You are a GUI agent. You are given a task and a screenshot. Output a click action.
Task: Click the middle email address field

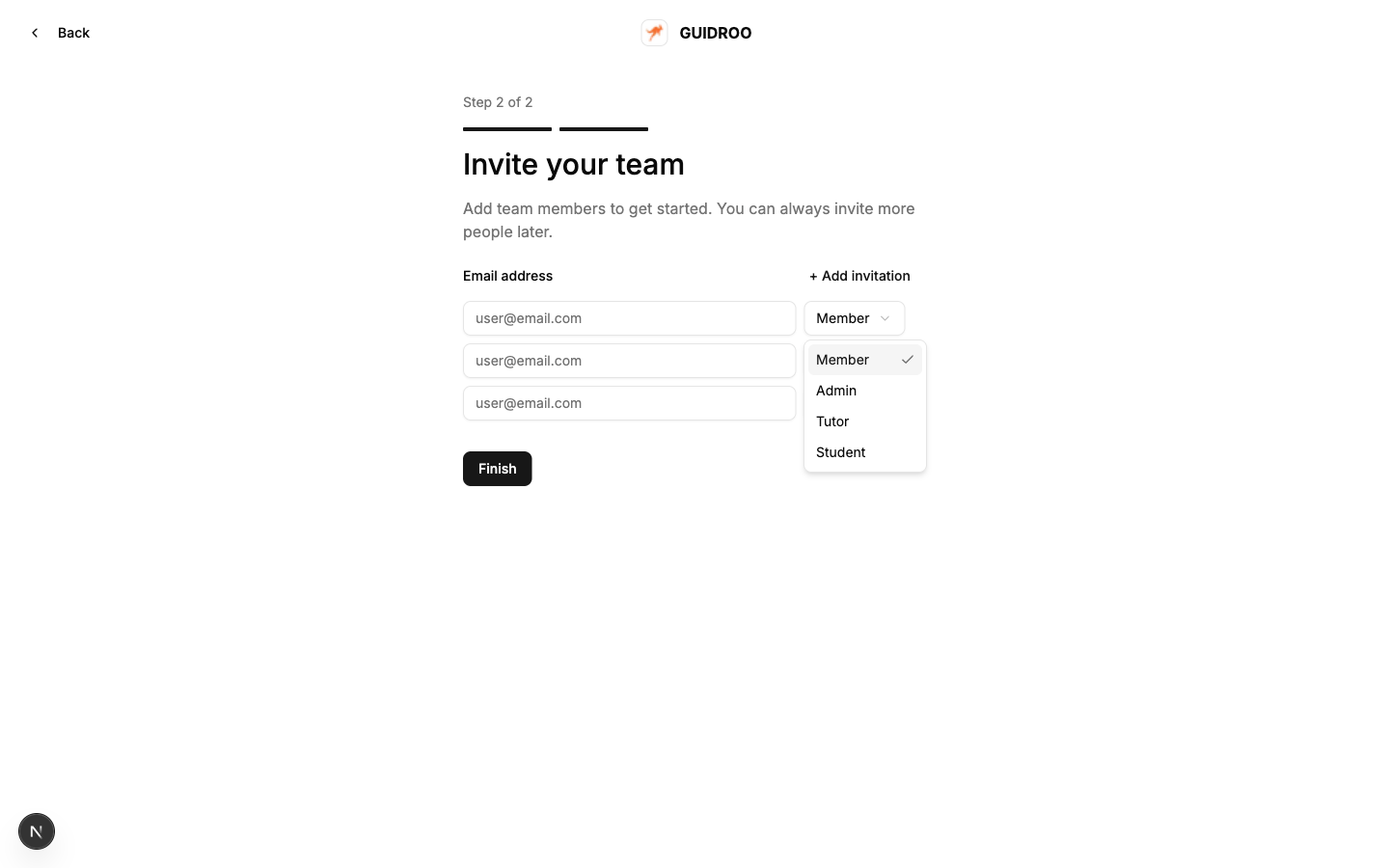coord(629,361)
